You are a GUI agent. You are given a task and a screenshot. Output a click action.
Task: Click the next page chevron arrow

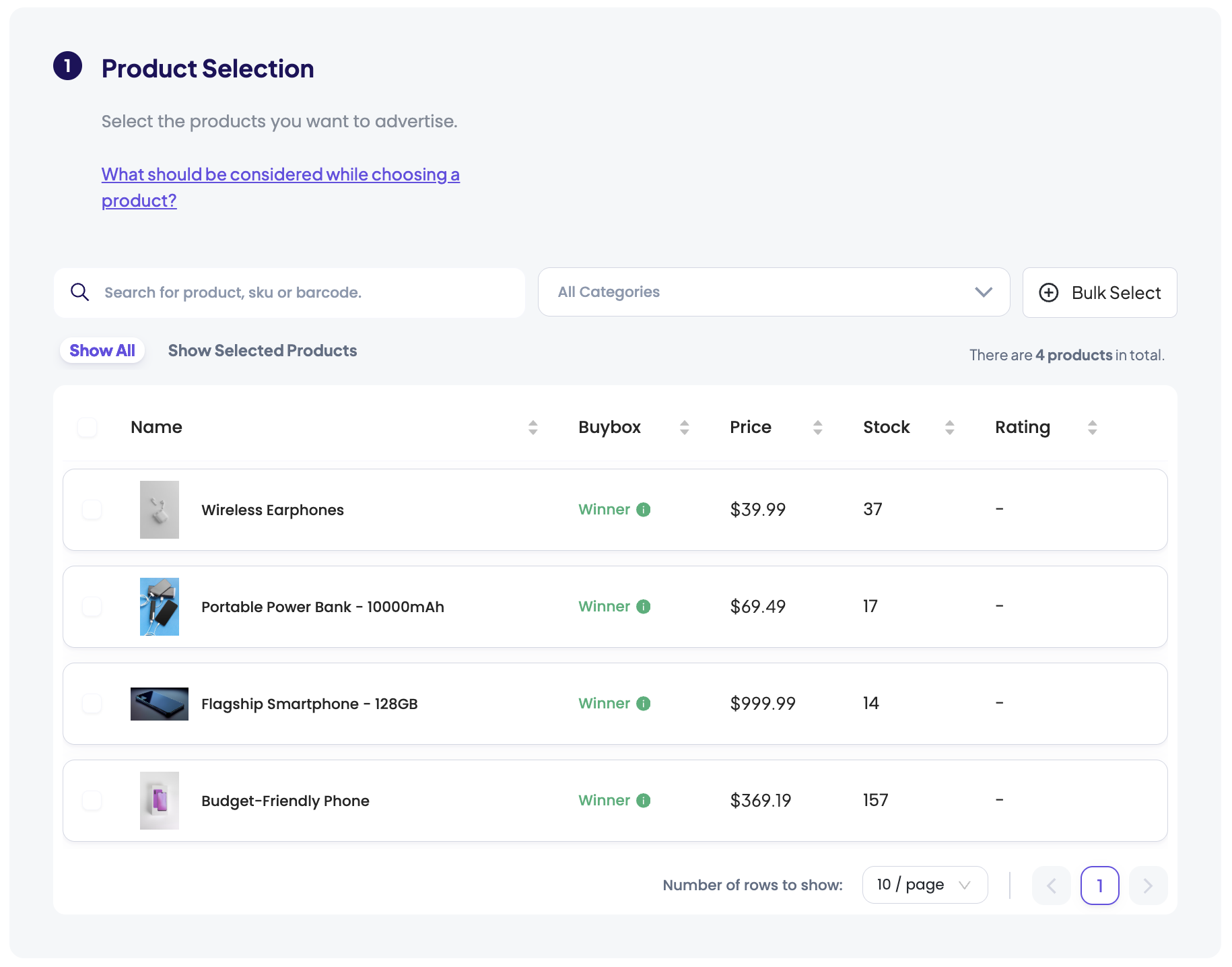pos(1148,885)
